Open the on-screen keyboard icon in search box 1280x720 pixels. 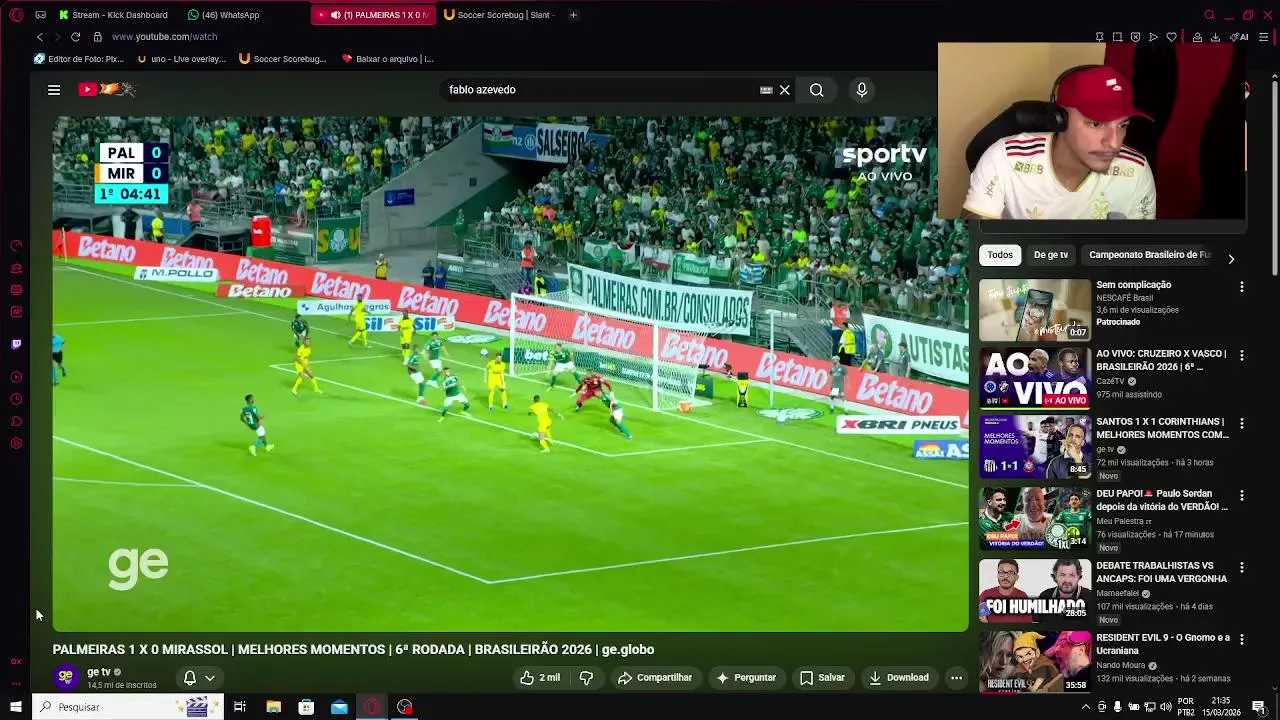click(766, 90)
